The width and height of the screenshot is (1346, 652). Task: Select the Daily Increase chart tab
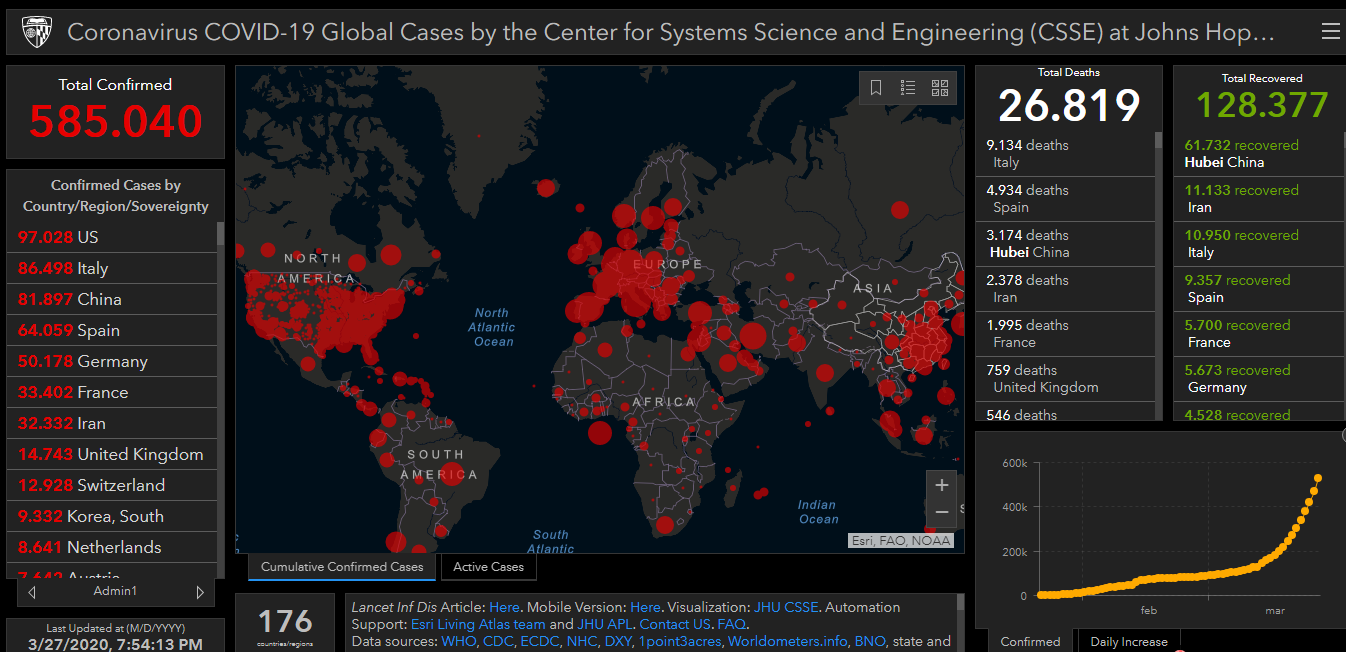(x=1129, y=641)
